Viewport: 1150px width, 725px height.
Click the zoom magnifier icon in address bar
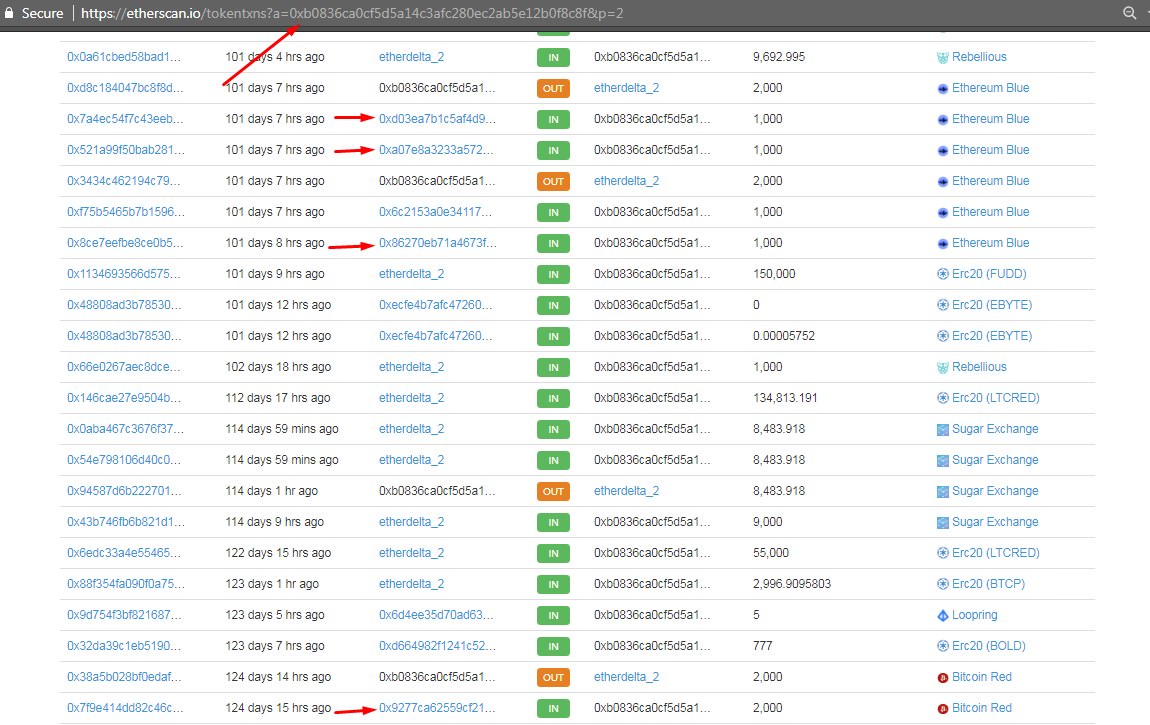click(x=1129, y=12)
